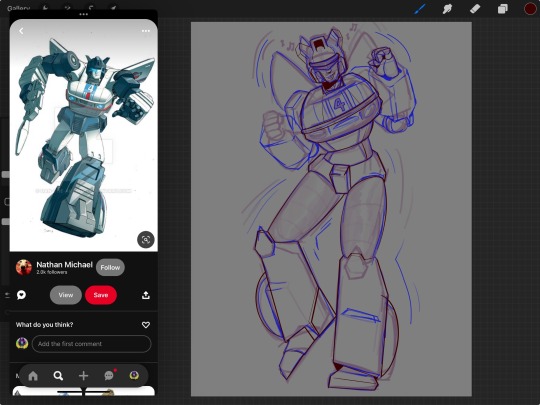Focus the Add the first comment field

pos(91,344)
